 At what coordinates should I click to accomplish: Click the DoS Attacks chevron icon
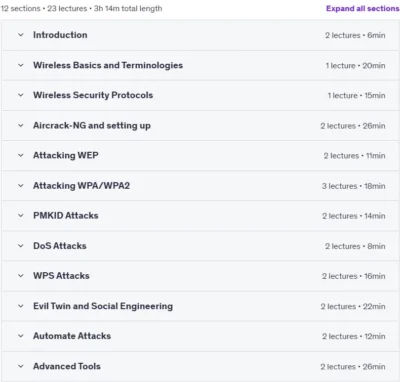tap(21, 246)
